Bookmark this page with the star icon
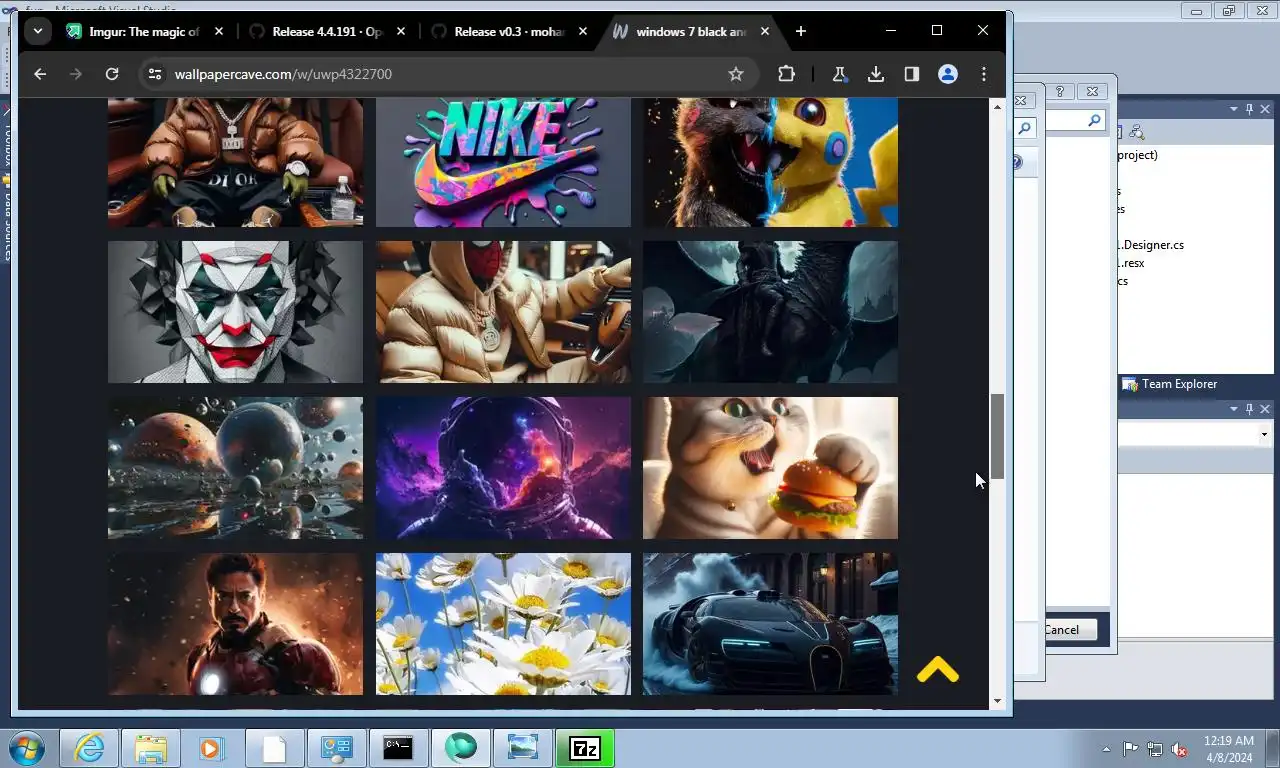This screenshot has width=1280, height=768. tap(736, 74)
